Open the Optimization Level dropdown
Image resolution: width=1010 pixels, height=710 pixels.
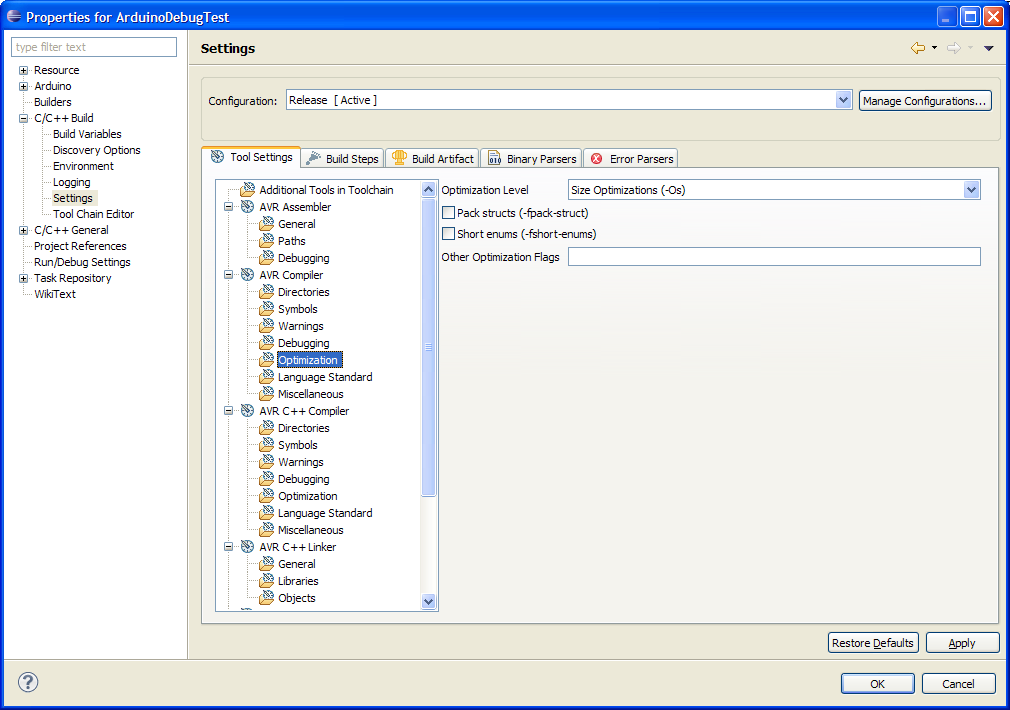coord(971,190)
